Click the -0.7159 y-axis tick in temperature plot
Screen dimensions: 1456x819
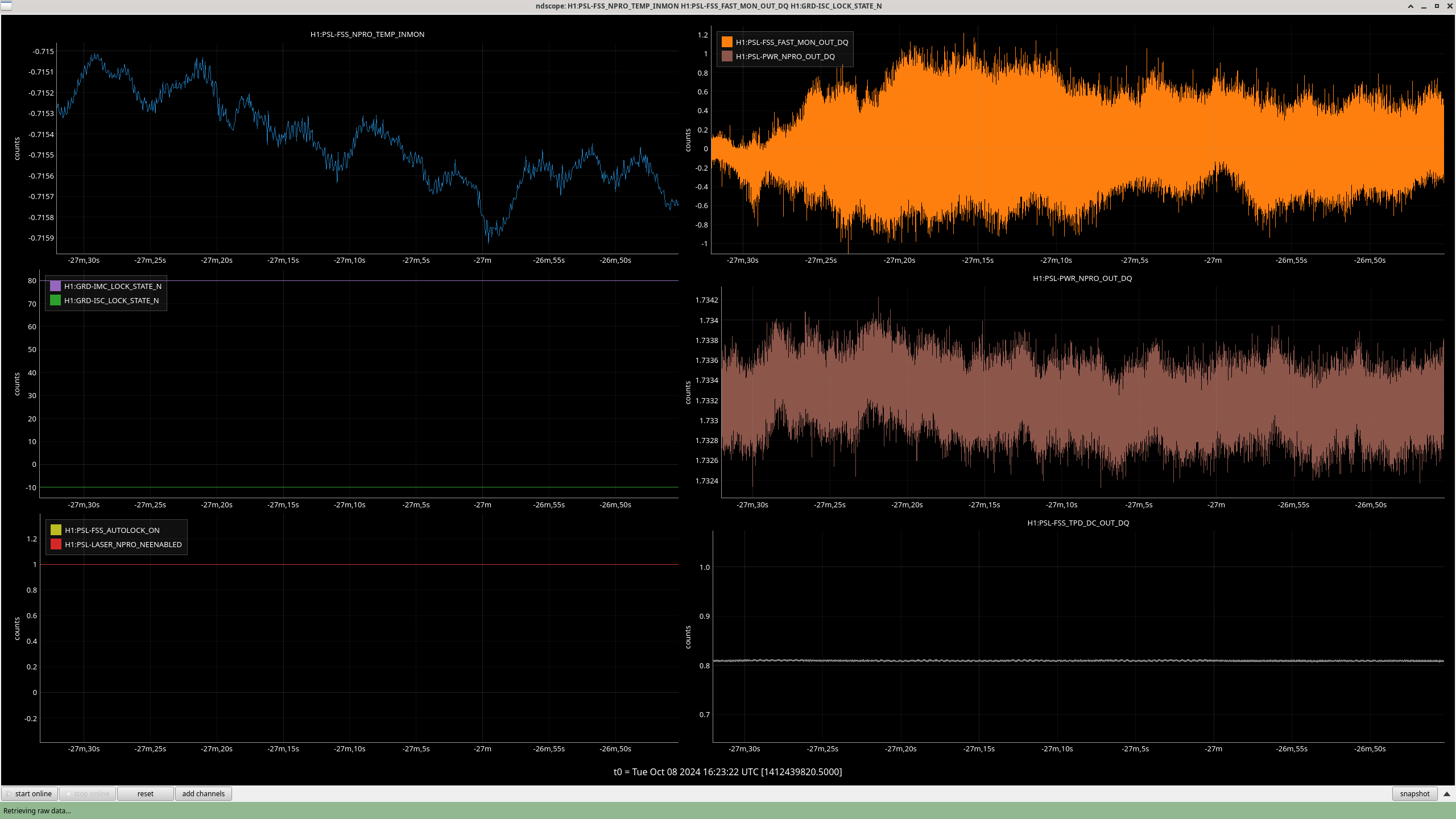click(x=42, y=238)
